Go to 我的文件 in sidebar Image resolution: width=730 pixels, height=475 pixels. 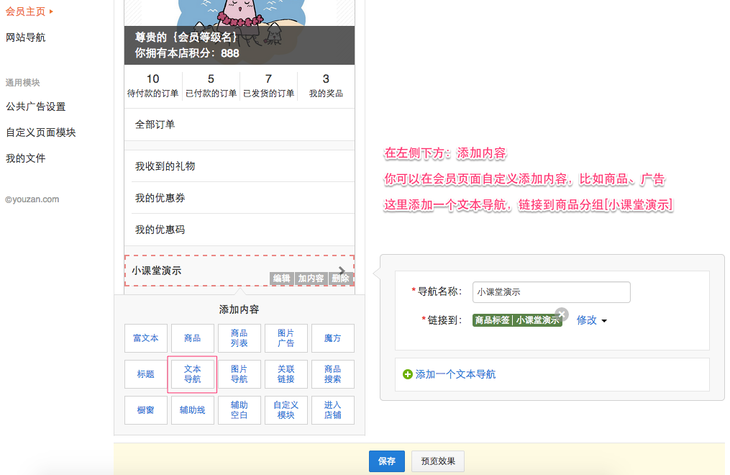25,158
